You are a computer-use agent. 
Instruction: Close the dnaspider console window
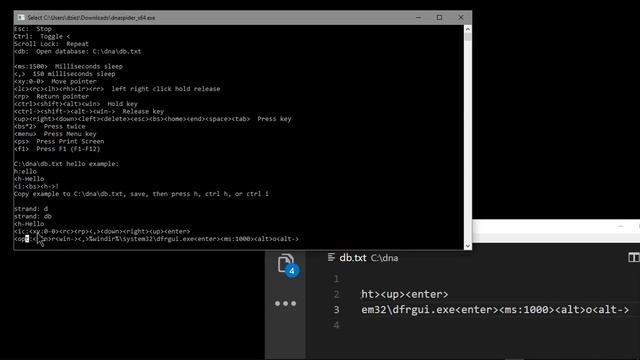[461, 18]
